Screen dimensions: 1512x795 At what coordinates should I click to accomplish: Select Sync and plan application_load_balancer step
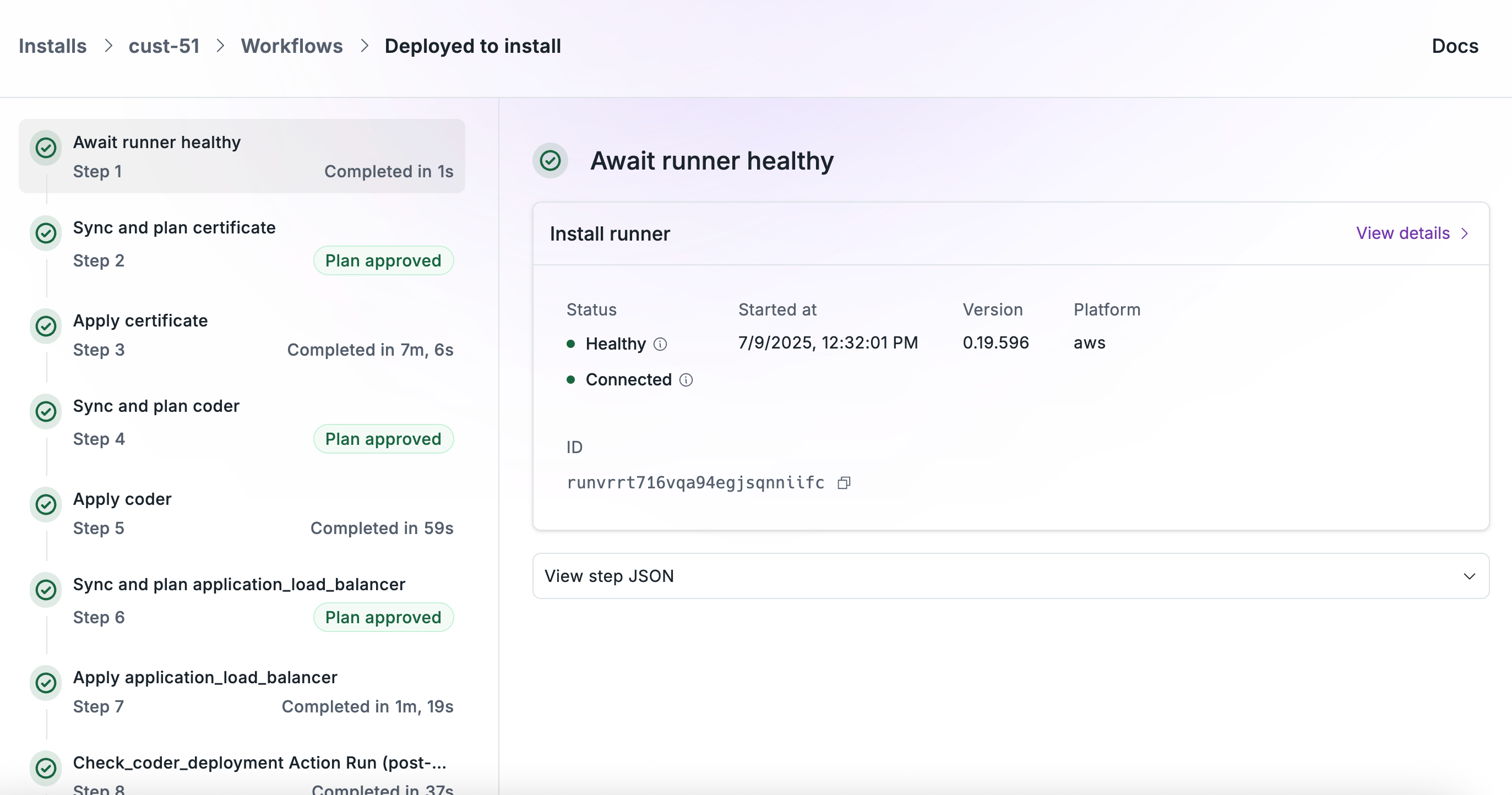point(242,601)
